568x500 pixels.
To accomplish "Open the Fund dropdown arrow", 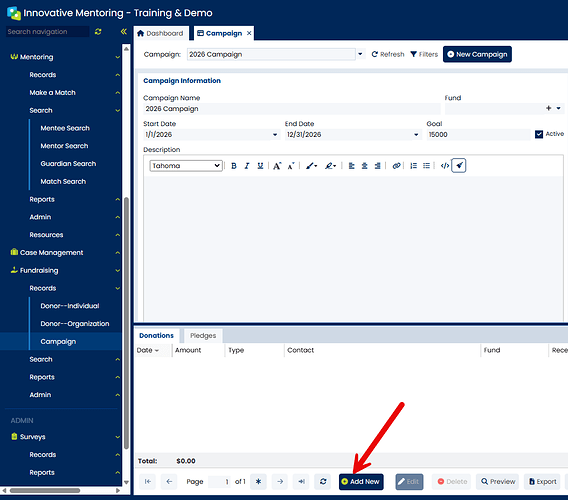I will pyautogui.click(x=559, y=108).
